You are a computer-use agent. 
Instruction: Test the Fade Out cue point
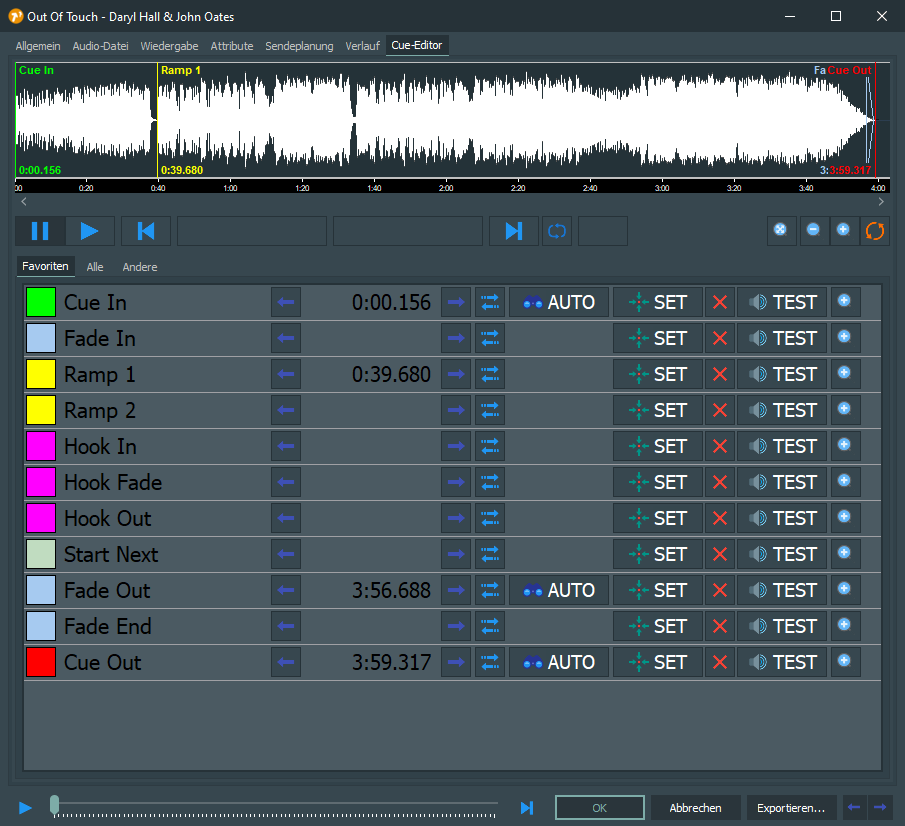pyautogui.click(x=782, y=590)
